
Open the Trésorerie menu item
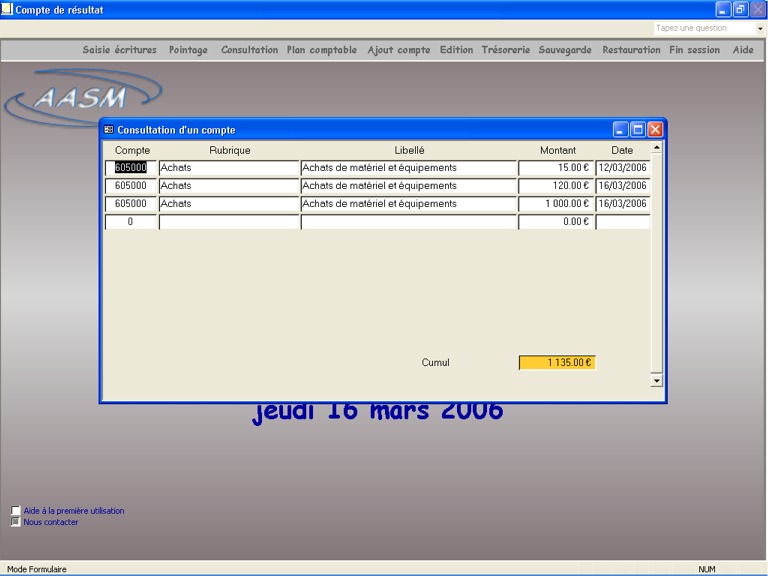(x=506, y=50)
